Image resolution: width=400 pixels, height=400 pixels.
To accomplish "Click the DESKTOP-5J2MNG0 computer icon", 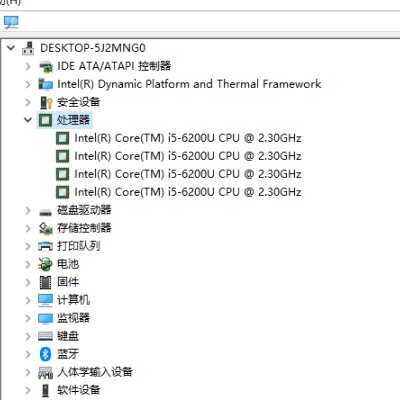I will pyautogui.click(x=28, y=48).
